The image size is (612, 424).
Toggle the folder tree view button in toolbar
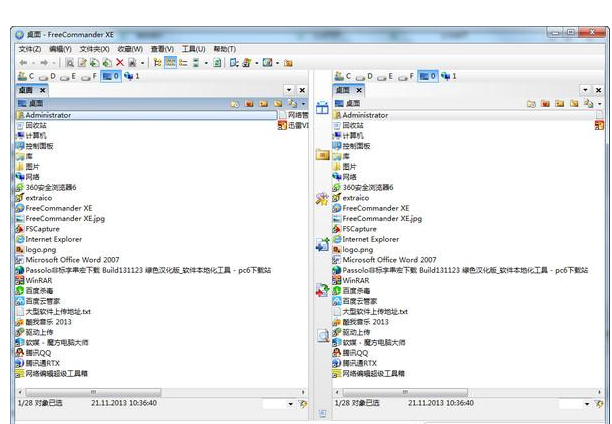click(157, 63)
